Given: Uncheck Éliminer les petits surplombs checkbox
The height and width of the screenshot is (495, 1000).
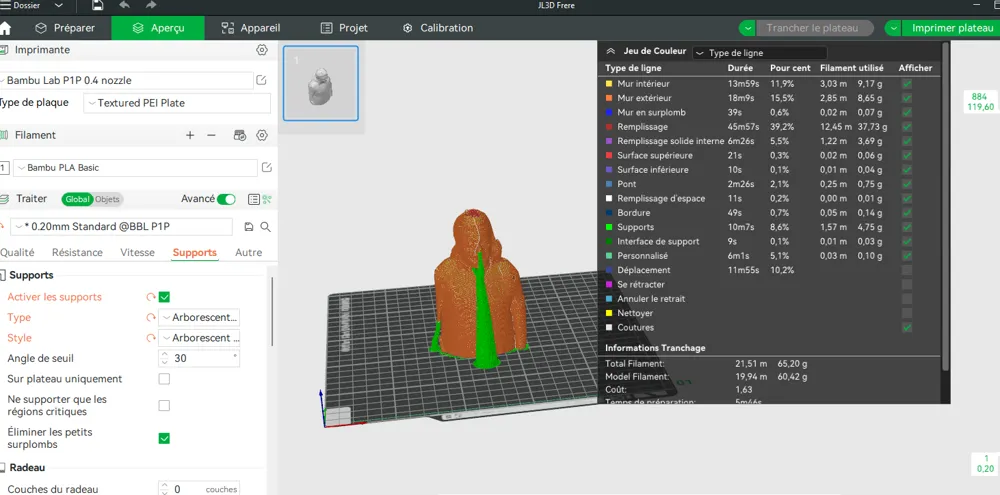Looking at the screenshot, I should point(164,438).
